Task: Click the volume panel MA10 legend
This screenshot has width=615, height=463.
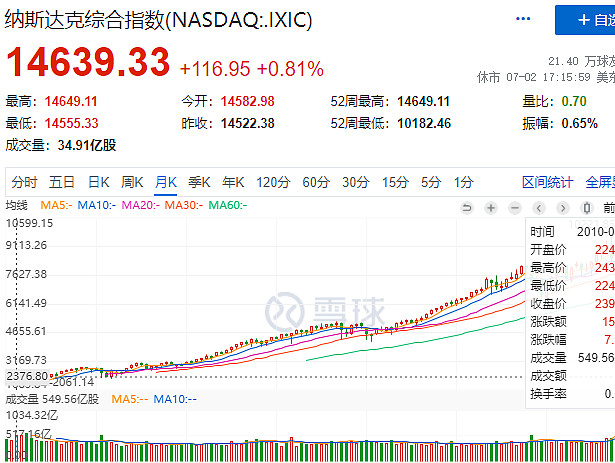Action: (175, 399)
